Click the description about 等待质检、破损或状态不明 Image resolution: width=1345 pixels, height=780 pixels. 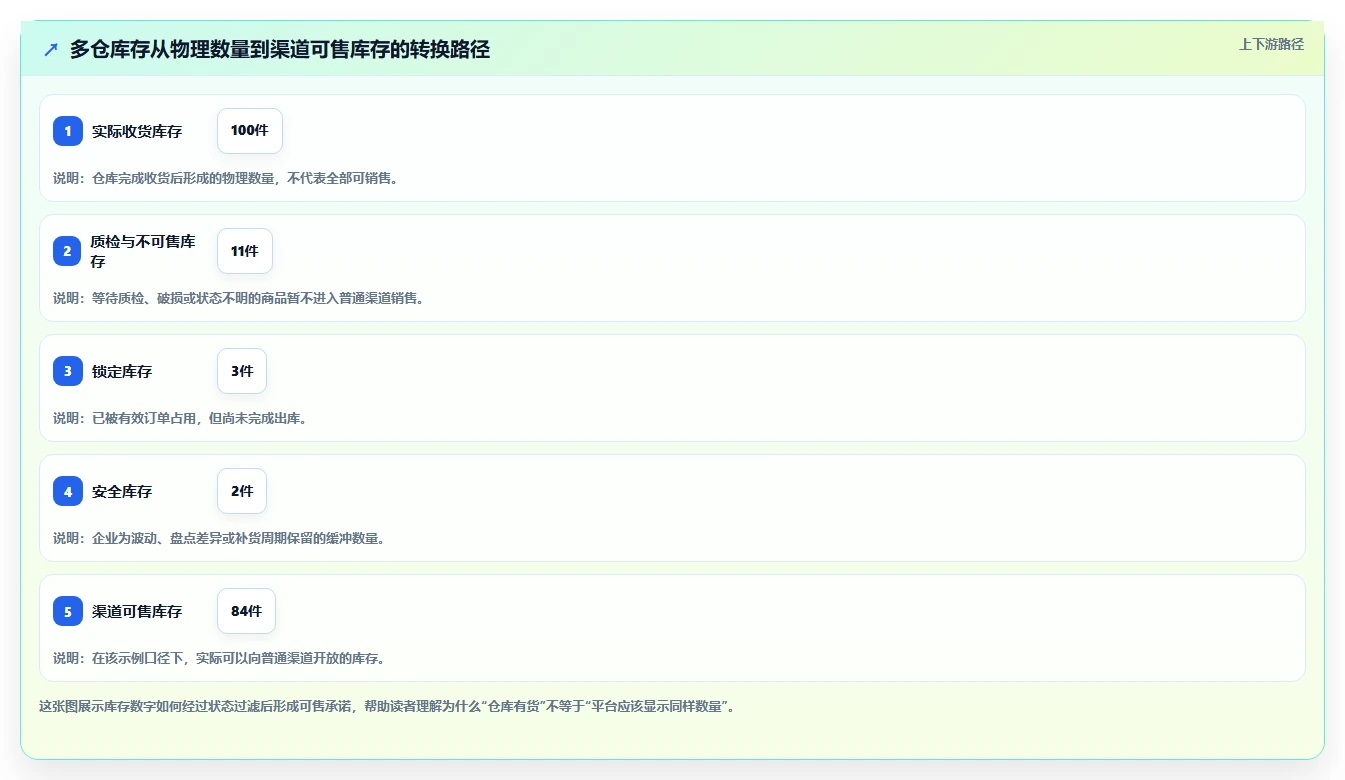pos(239,298)
